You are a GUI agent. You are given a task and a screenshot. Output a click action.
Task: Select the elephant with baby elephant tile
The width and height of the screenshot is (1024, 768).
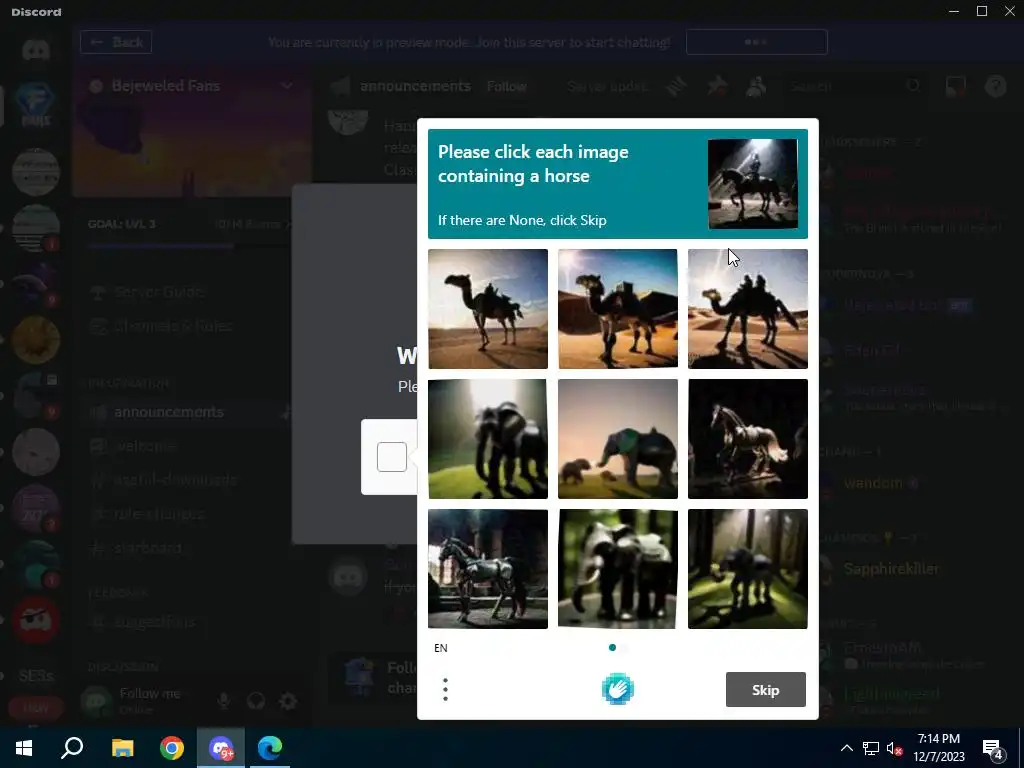point(618,439)
